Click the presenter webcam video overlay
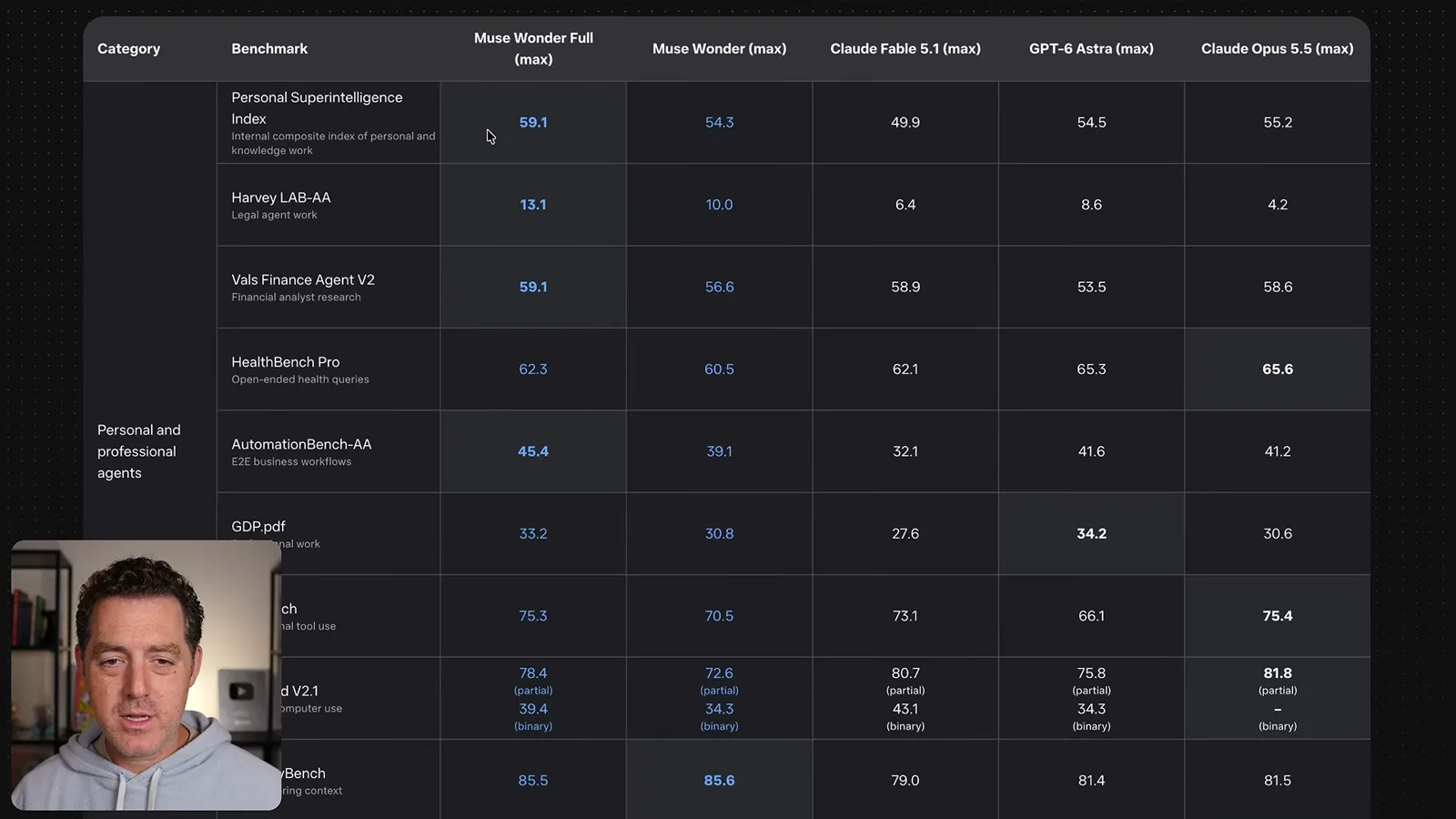This screenshot has height=819, width=1456. click(x=147, y=675)
